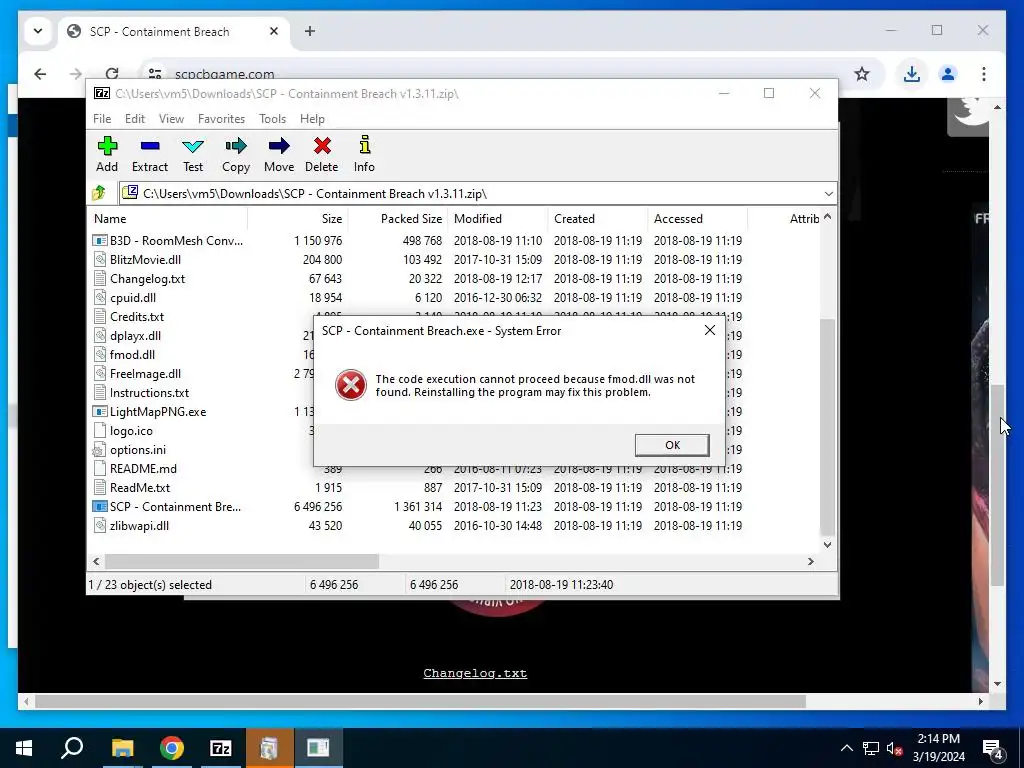
Task: Open the notification center icon
Action: pyautogui.click(x=993, y=749)
